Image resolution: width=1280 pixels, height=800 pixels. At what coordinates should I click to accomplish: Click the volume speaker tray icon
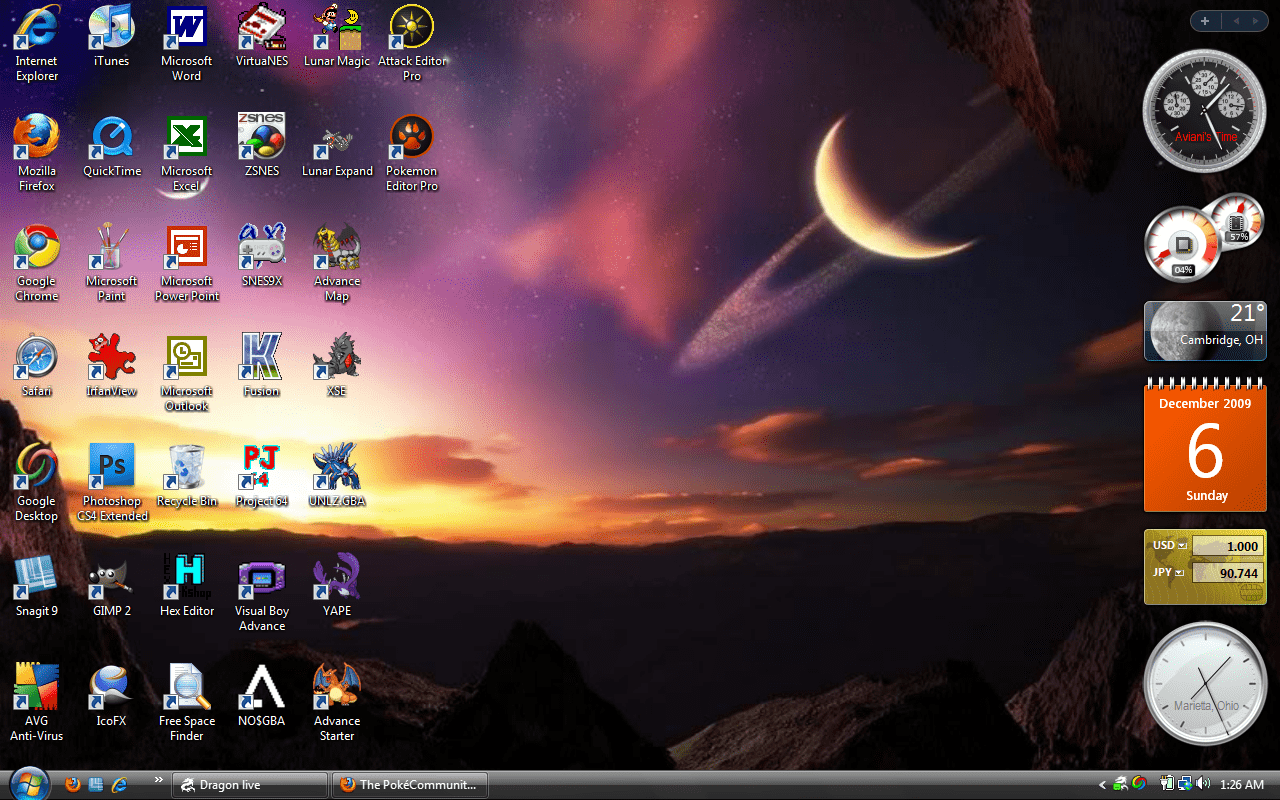point(1202,784)
